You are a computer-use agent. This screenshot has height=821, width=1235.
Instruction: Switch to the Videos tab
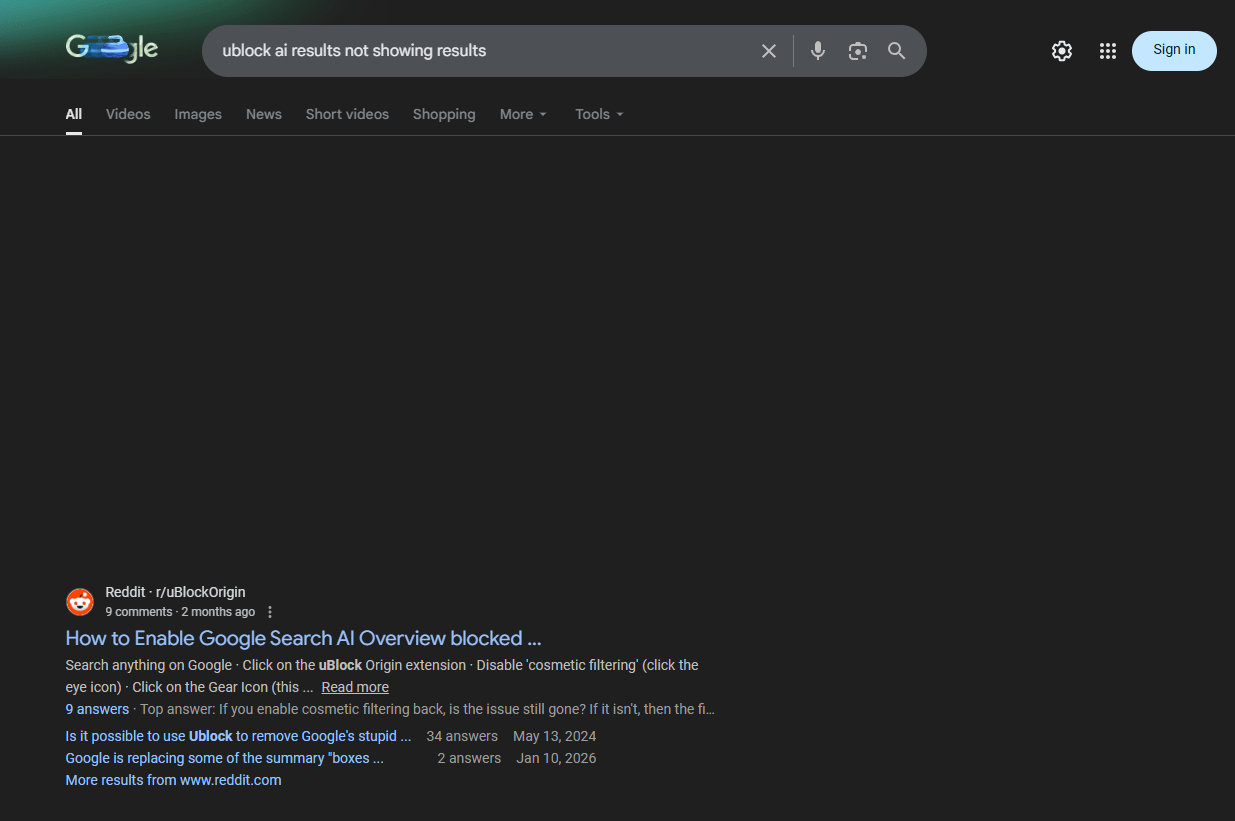(128, 114)
